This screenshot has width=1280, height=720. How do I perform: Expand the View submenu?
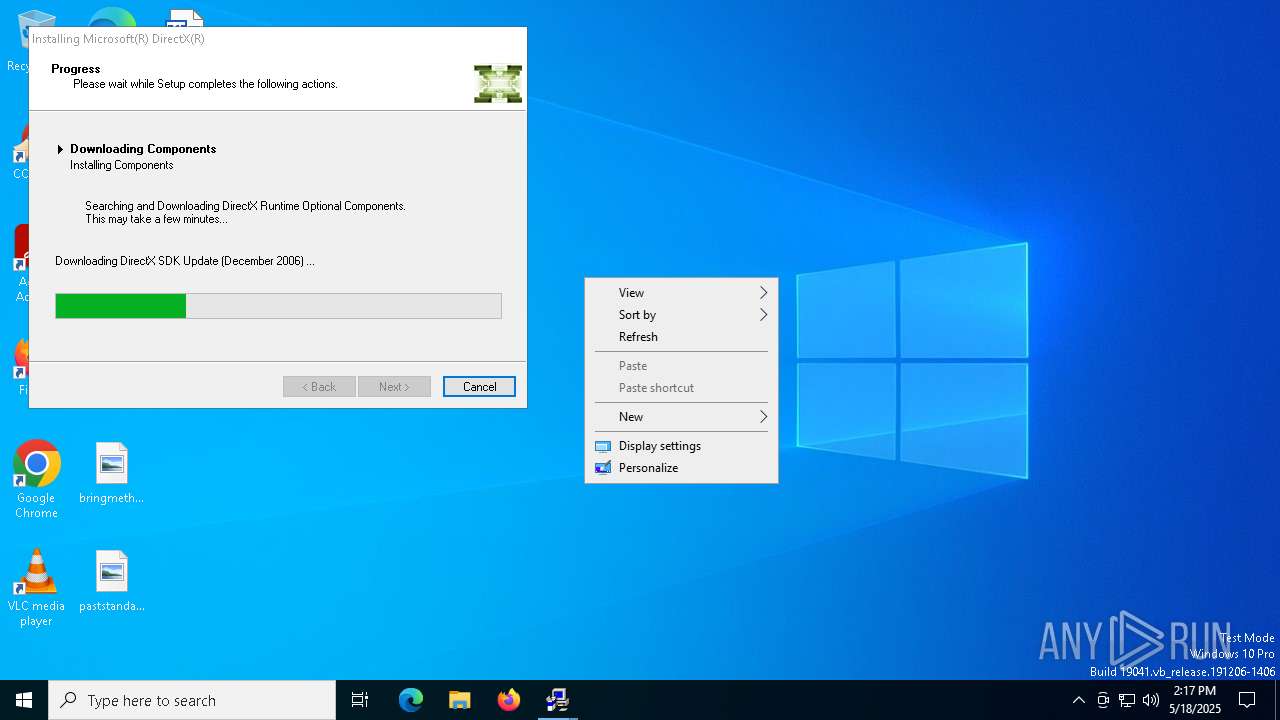[681, 293]
